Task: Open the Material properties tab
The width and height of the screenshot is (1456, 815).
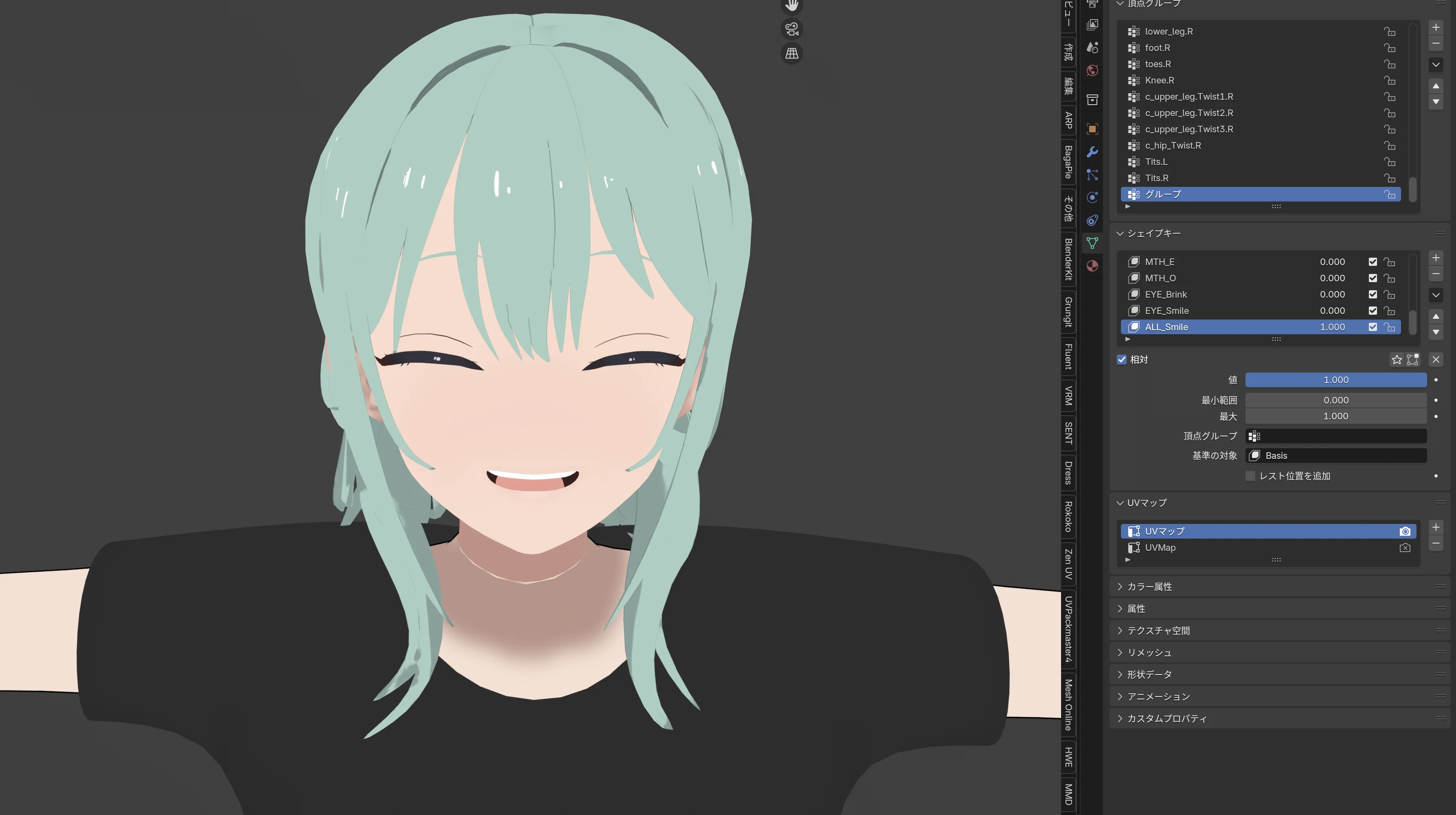Action: tap(1092, 266)
